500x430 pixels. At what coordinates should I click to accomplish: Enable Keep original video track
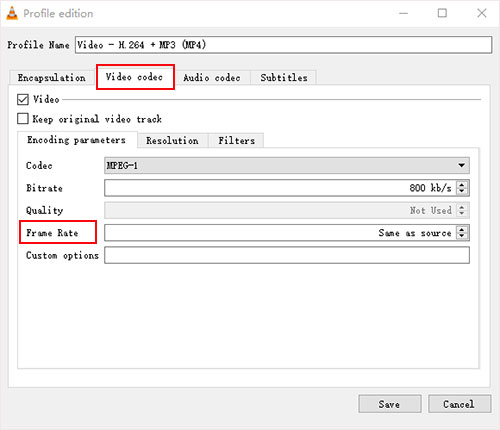pyautogui.click(x=23, y=118)
